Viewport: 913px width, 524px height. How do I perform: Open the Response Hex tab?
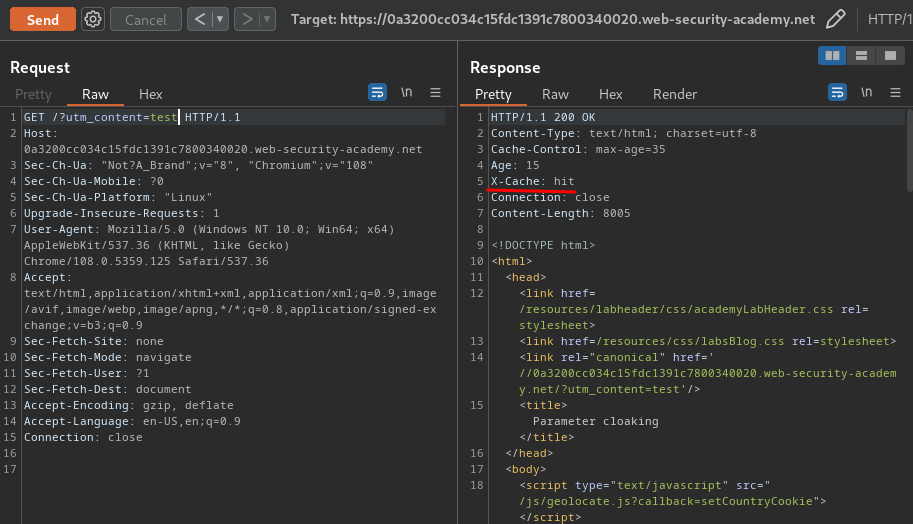610,94
